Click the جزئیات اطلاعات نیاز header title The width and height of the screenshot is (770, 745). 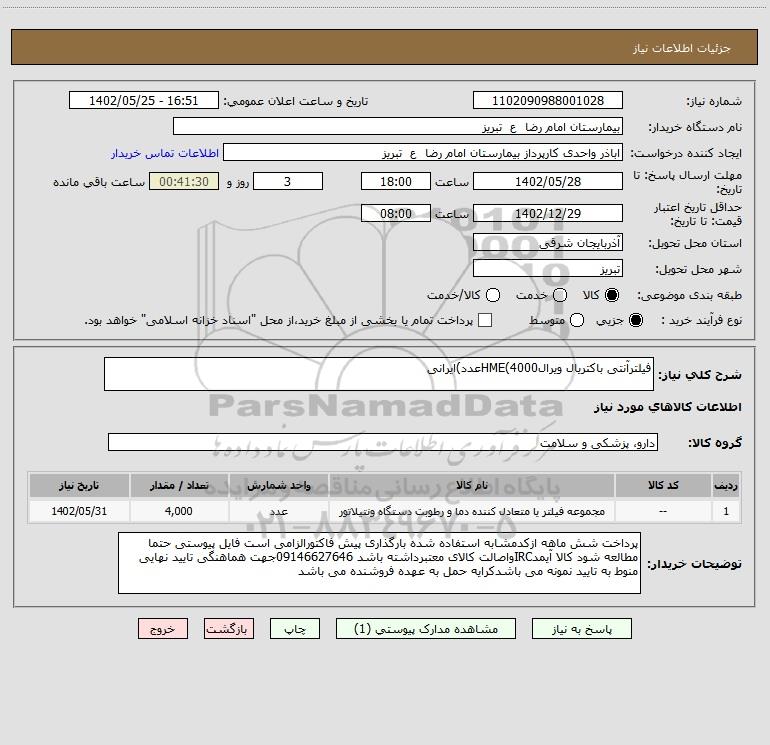point(681,48)
